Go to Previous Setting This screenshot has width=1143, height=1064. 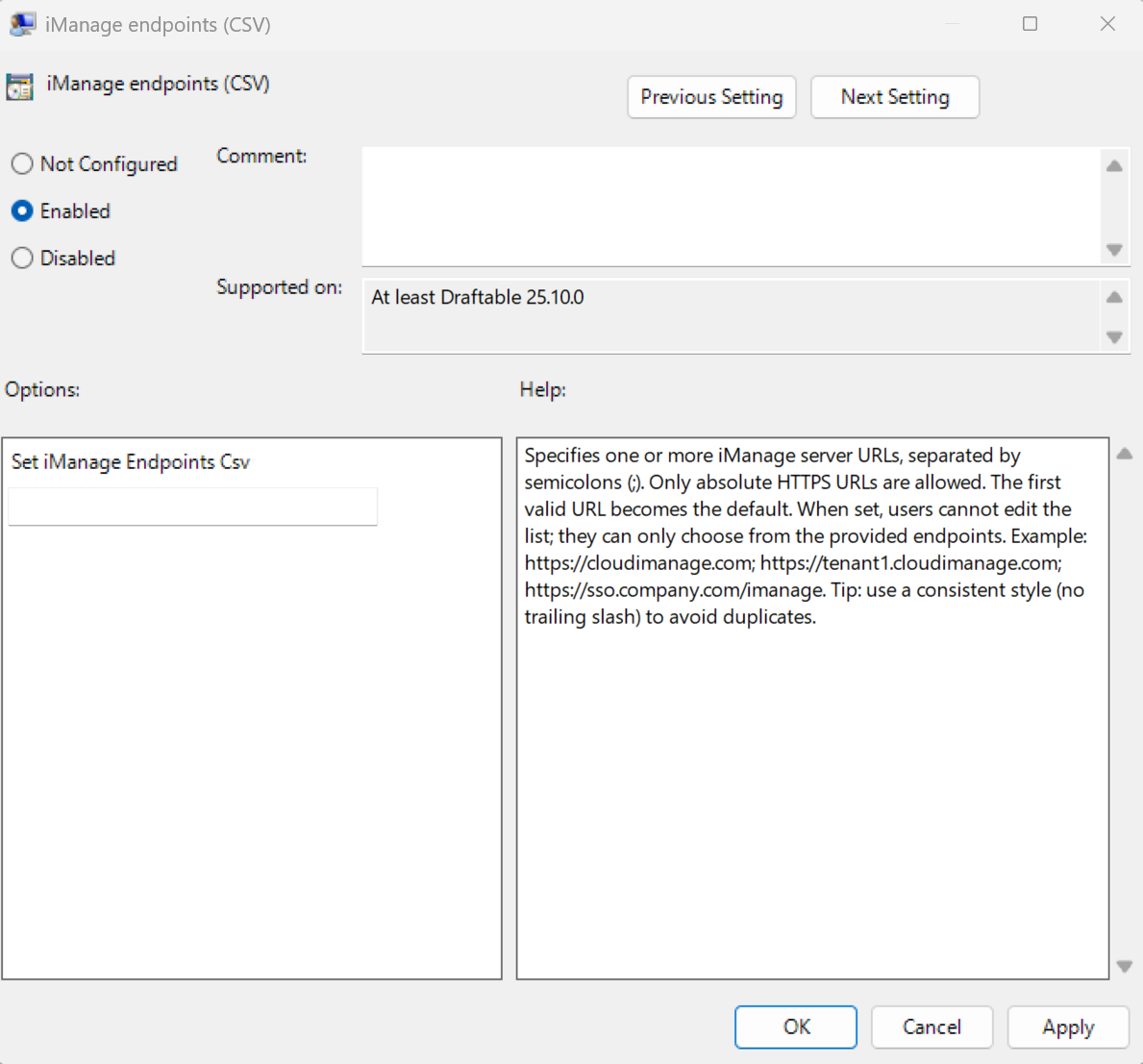(x=711, y=97)
